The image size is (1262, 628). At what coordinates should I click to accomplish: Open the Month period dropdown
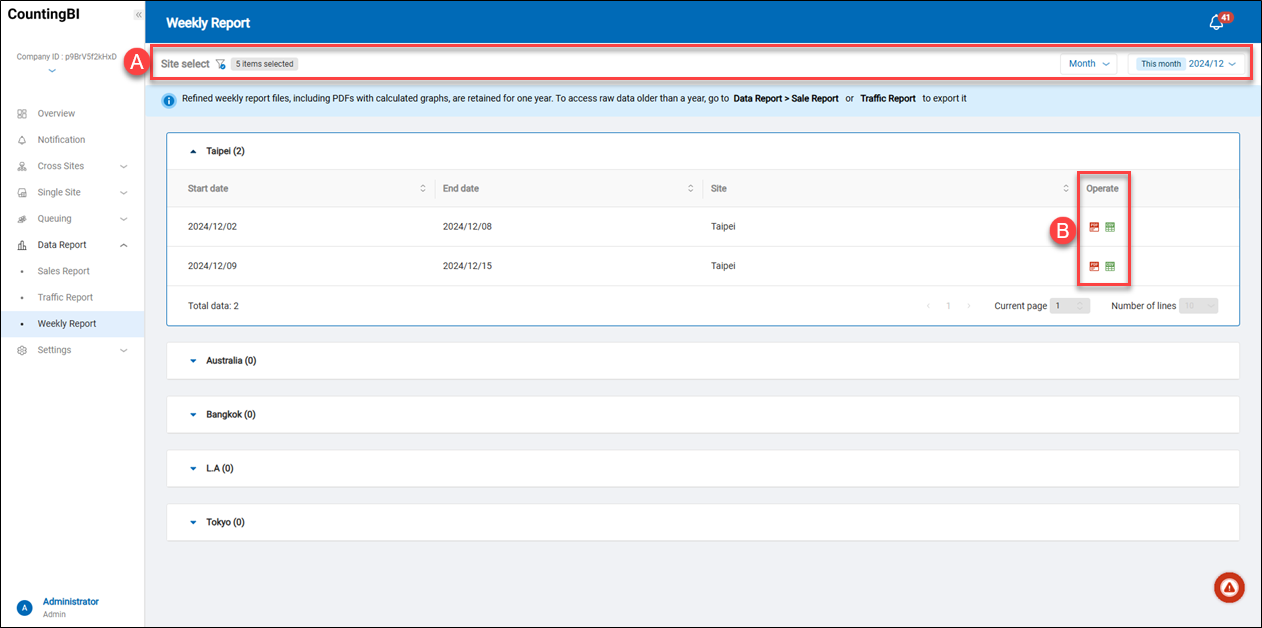tap(1088, 64)
